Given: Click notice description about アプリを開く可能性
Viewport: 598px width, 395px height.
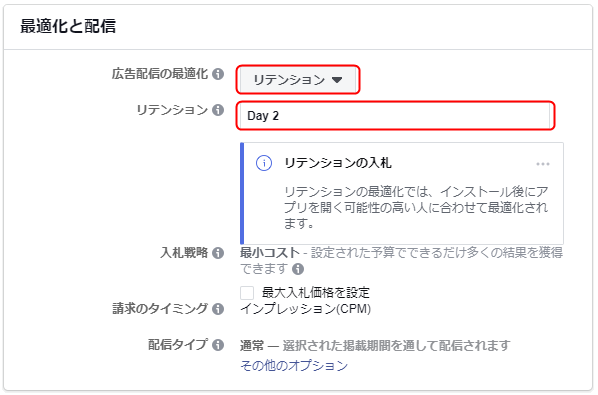Looking at the screenshot, I should tap(416, 207).
